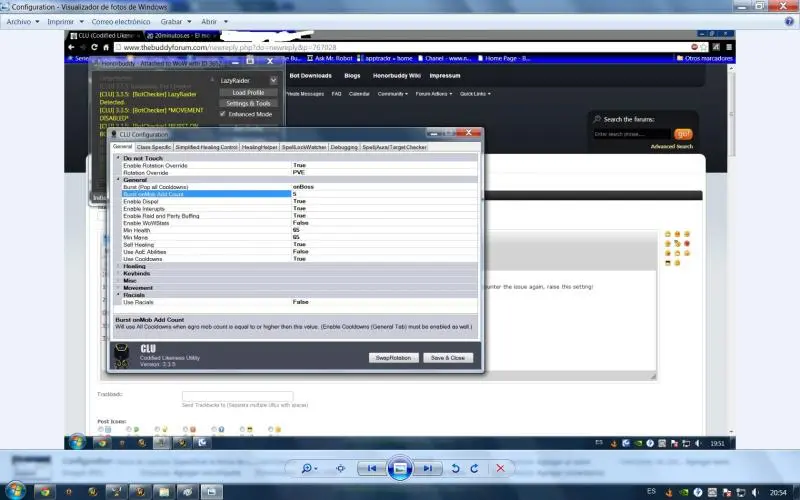Image resolution: width=800 pixels, height=500 pixels.
Task: Switch to the Class Specific tab
Action: click(x=154, y=147)
